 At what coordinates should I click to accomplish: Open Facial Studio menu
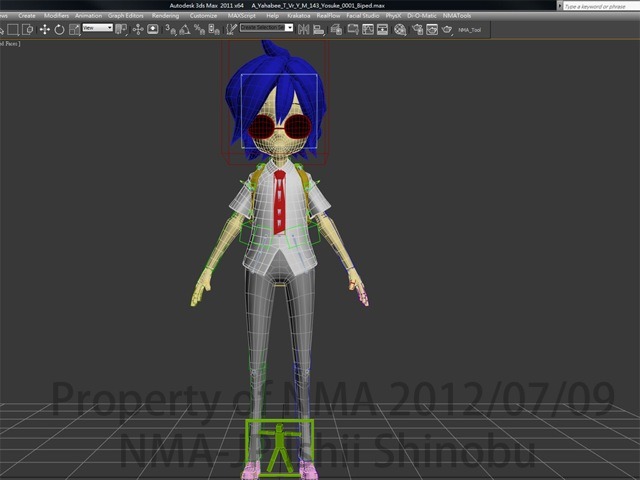[363, 16]
